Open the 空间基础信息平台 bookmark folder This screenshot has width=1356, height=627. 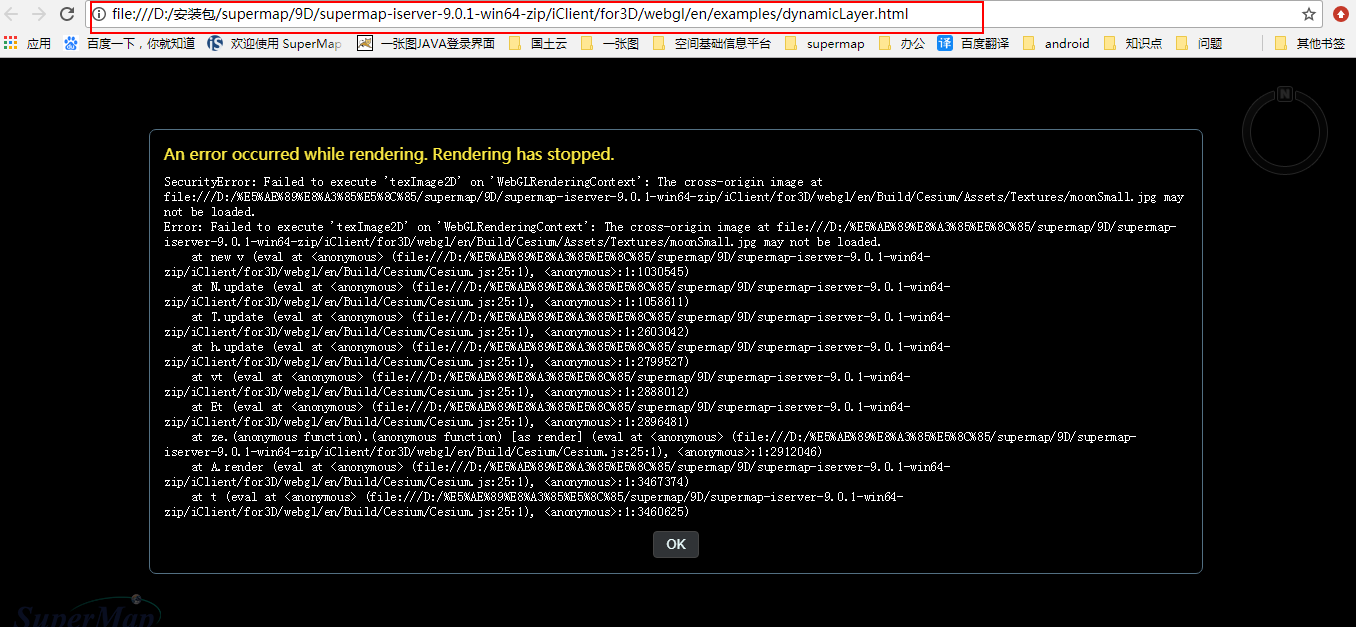coord(712,43)
